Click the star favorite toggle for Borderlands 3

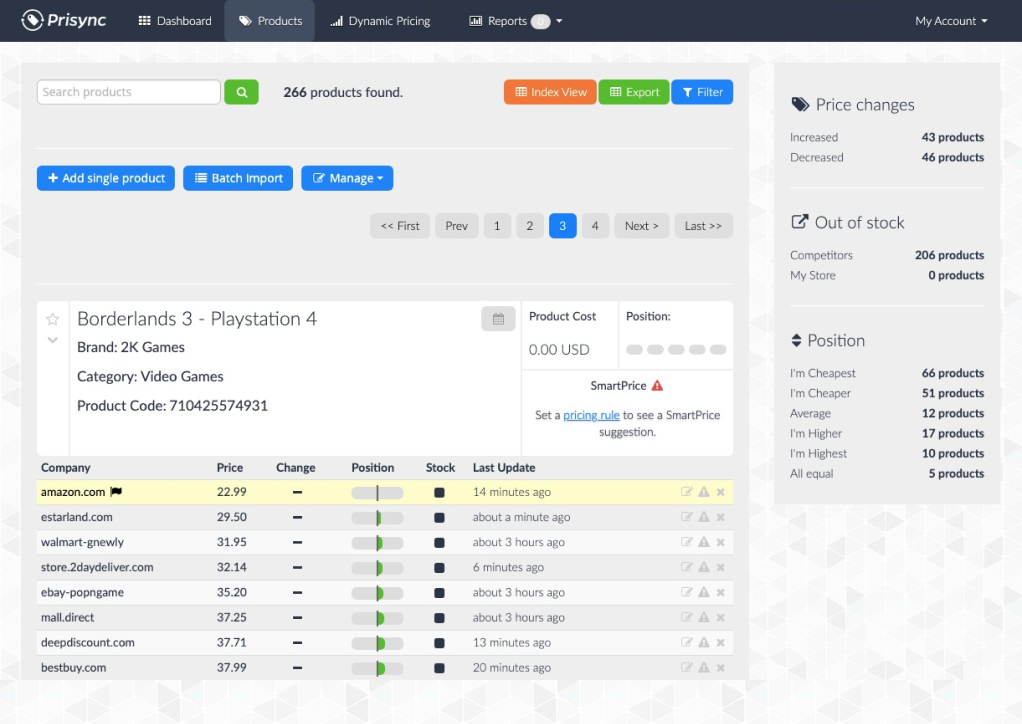[52, 317]
